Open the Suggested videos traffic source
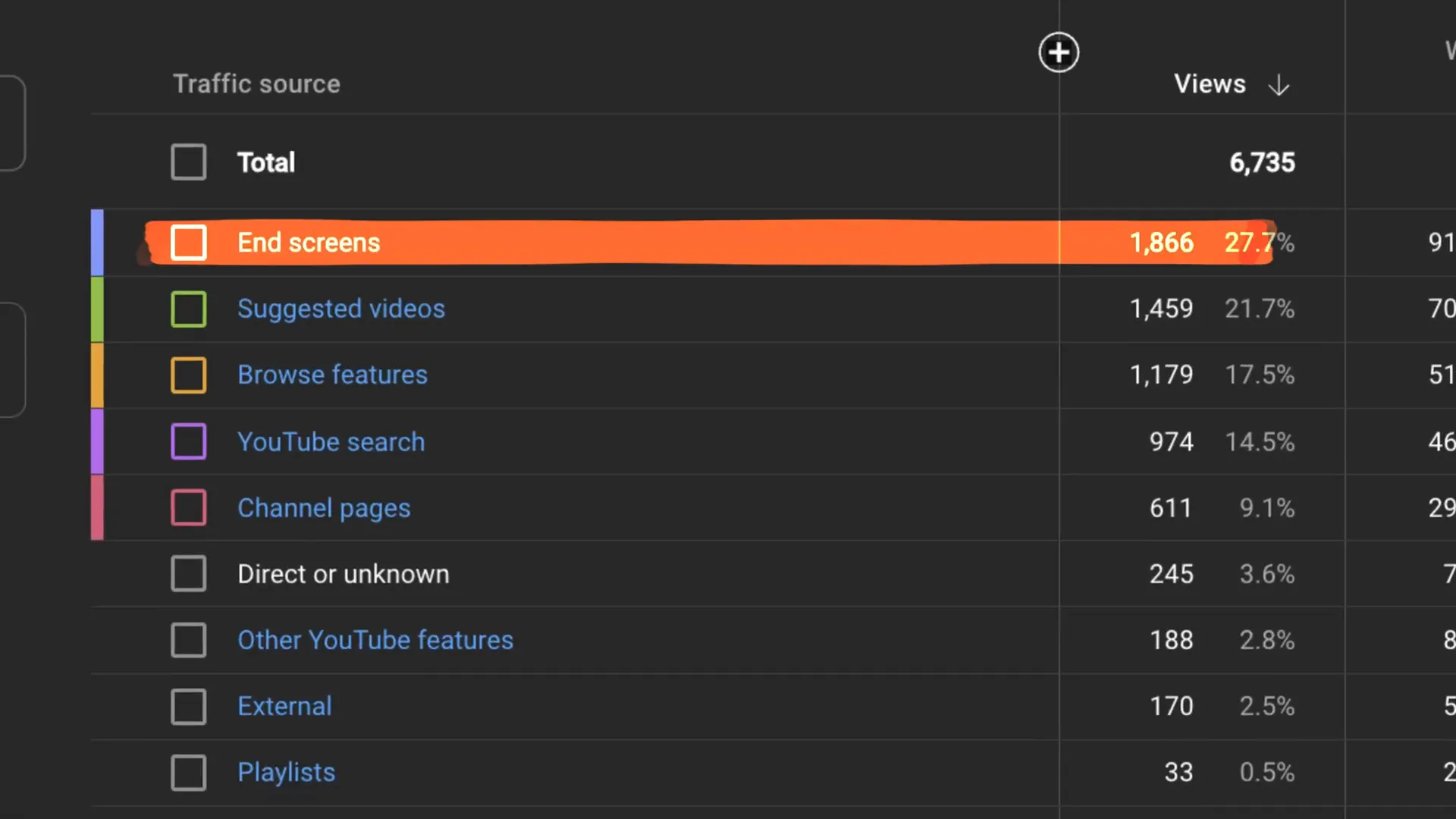 [x=341, y=309]
